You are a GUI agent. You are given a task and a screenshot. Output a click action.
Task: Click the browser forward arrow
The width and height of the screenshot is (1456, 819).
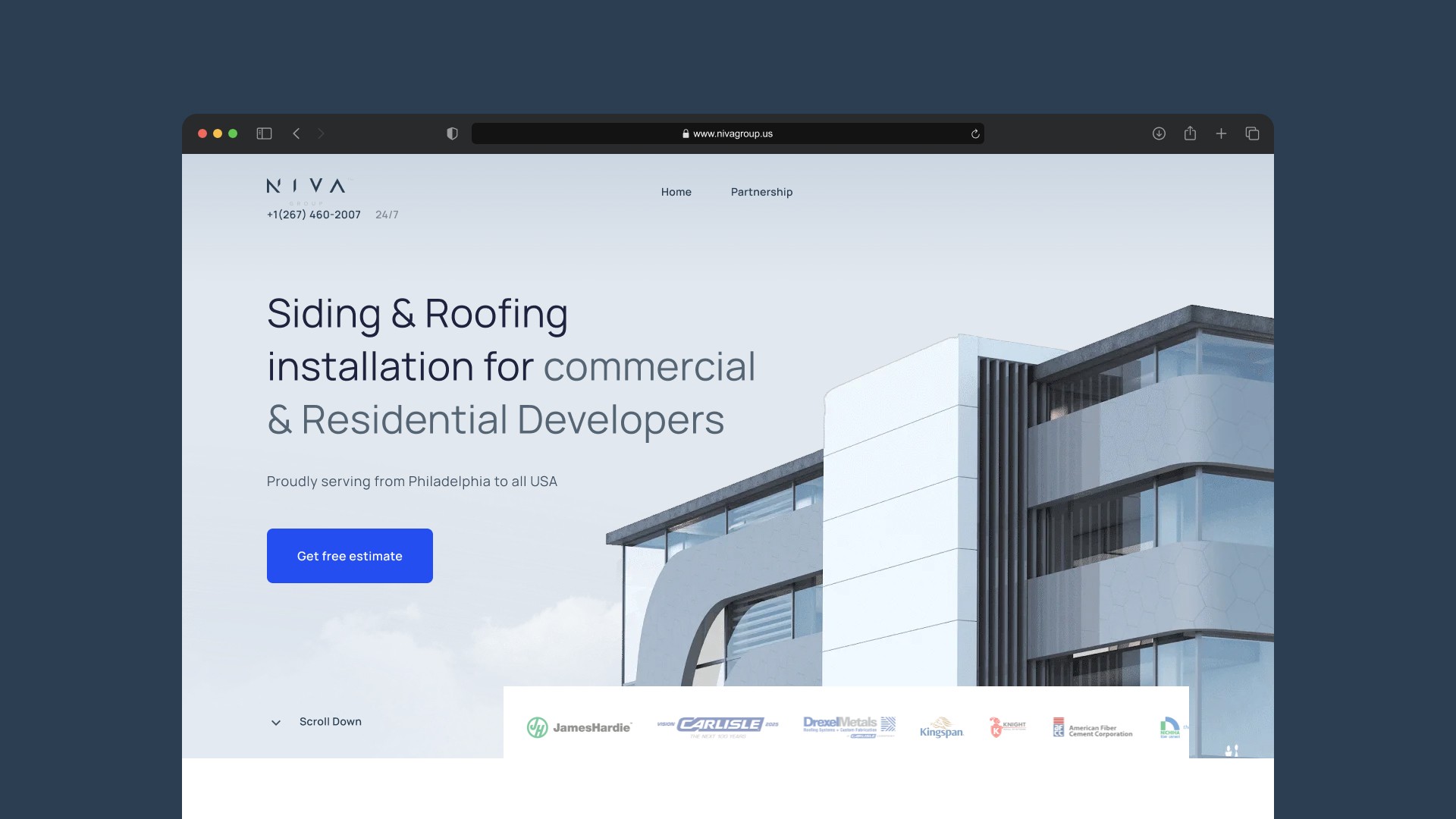click(321, 133)
